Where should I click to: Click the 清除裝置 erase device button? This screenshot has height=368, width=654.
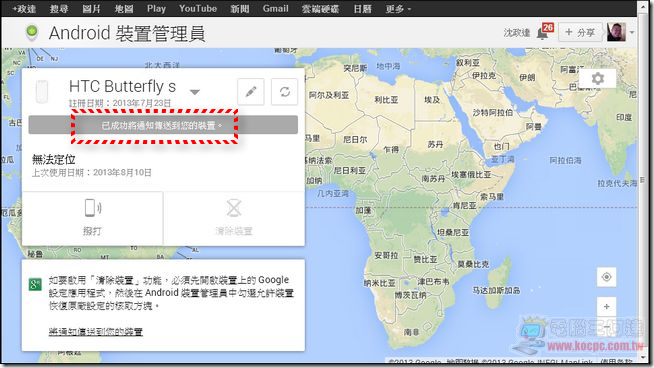[x=234, y=218]
